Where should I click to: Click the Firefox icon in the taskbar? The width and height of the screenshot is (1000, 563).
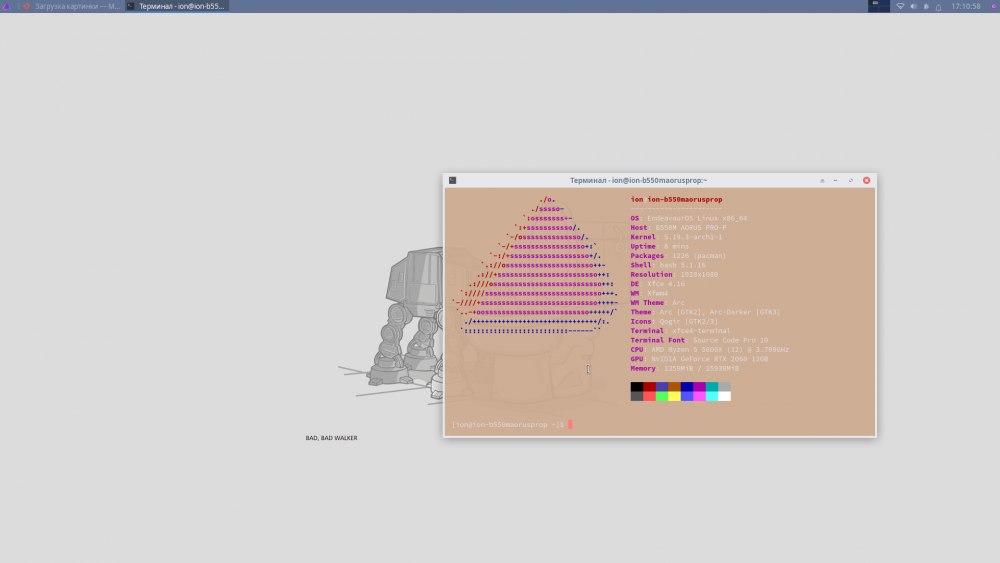tap(26, 6)
